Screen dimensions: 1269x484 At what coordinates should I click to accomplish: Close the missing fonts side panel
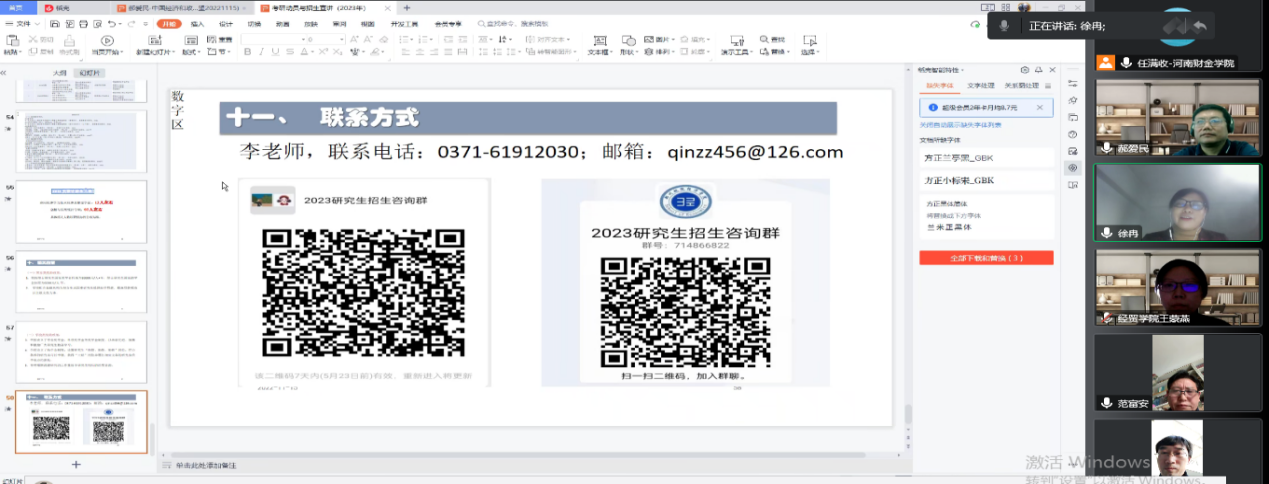1052,70
